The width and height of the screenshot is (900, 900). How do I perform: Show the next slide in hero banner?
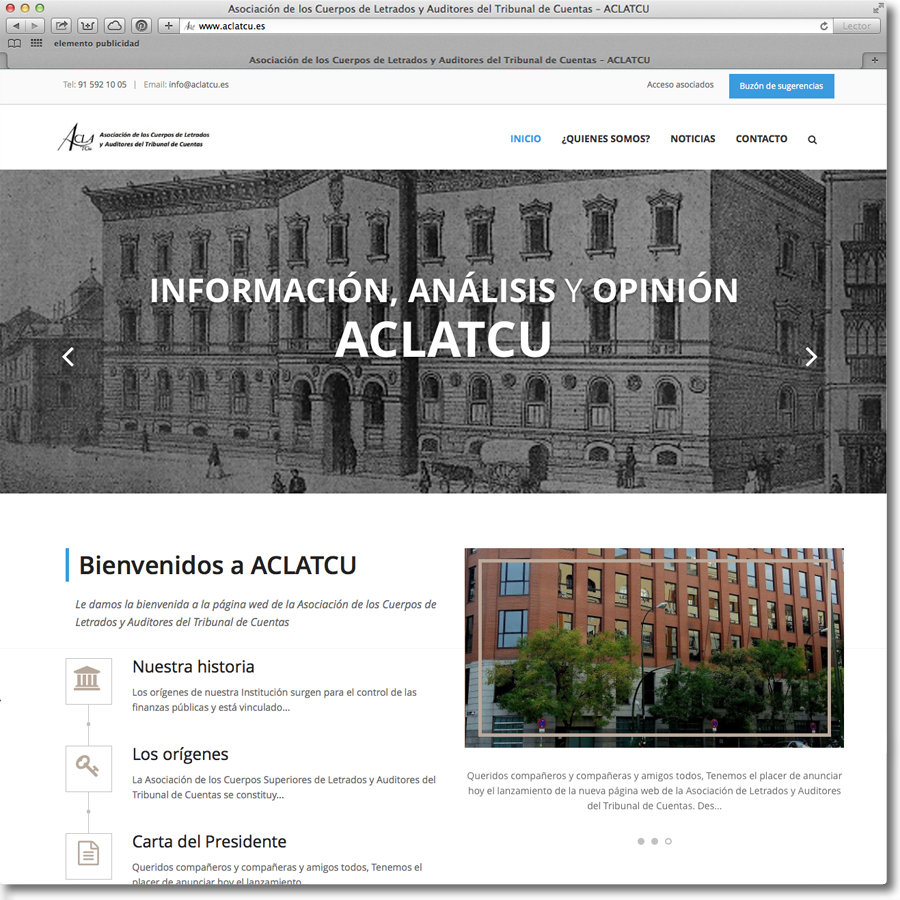tap(810, 356)
